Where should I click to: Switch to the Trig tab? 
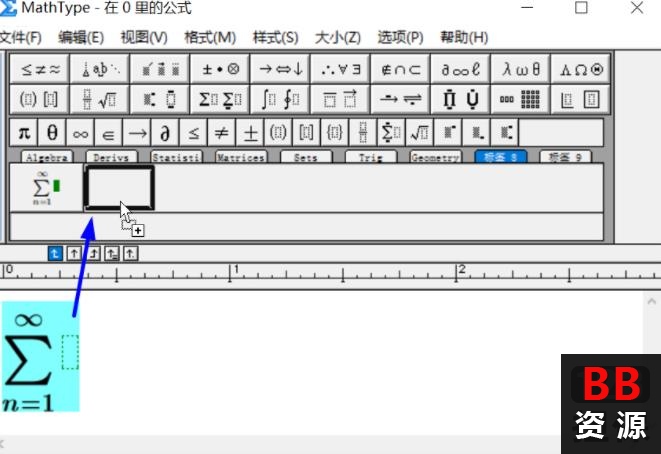[371, 157]
